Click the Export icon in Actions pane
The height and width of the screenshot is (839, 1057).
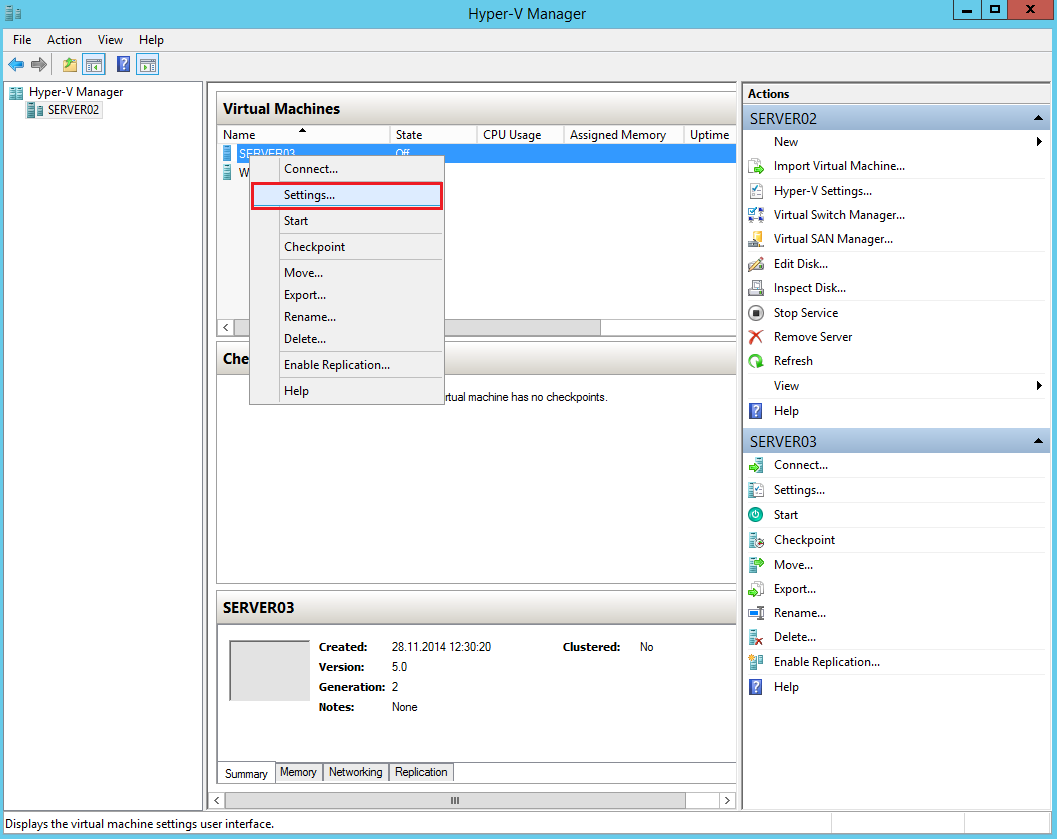click(756, 589)
